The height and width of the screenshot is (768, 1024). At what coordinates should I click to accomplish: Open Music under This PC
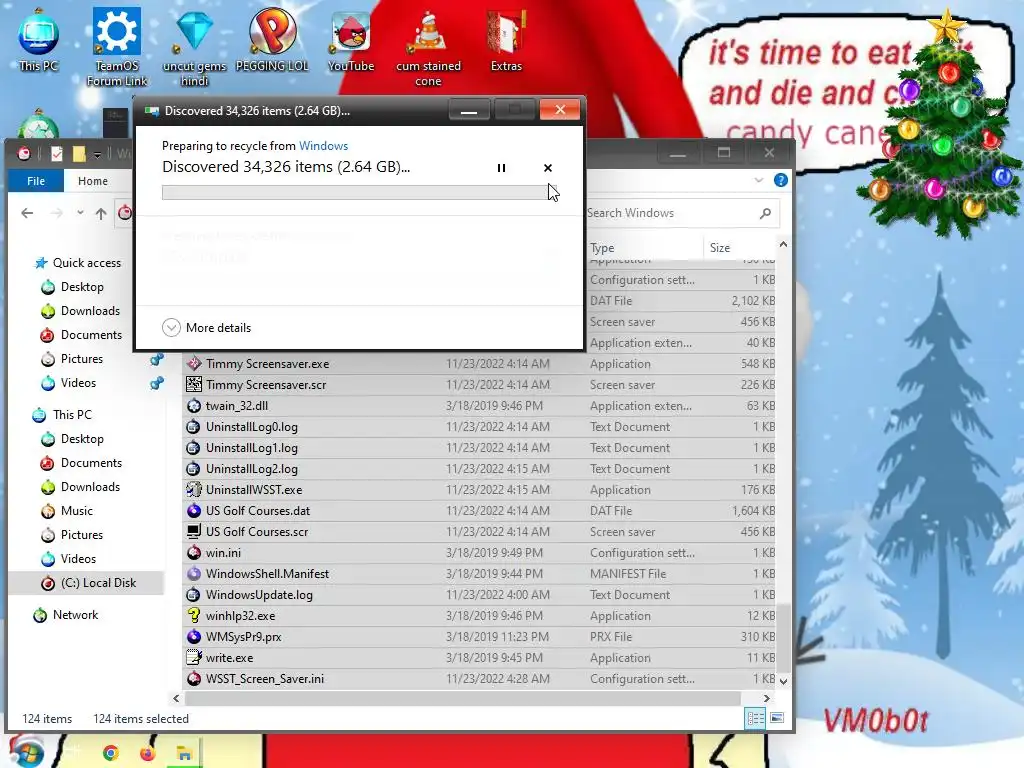(67, 511)
